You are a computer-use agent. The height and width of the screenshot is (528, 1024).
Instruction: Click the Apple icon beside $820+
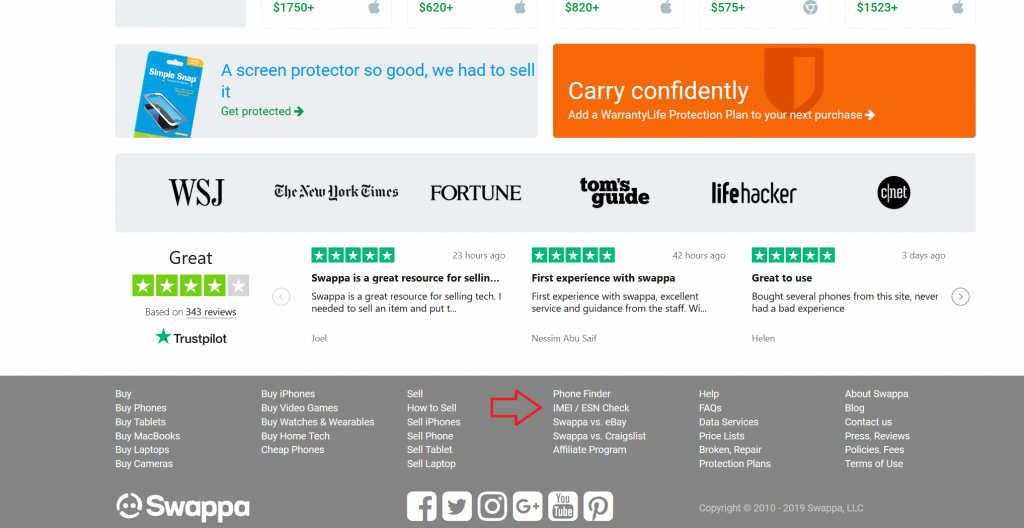pyautogui.click(x=666, y=7)
